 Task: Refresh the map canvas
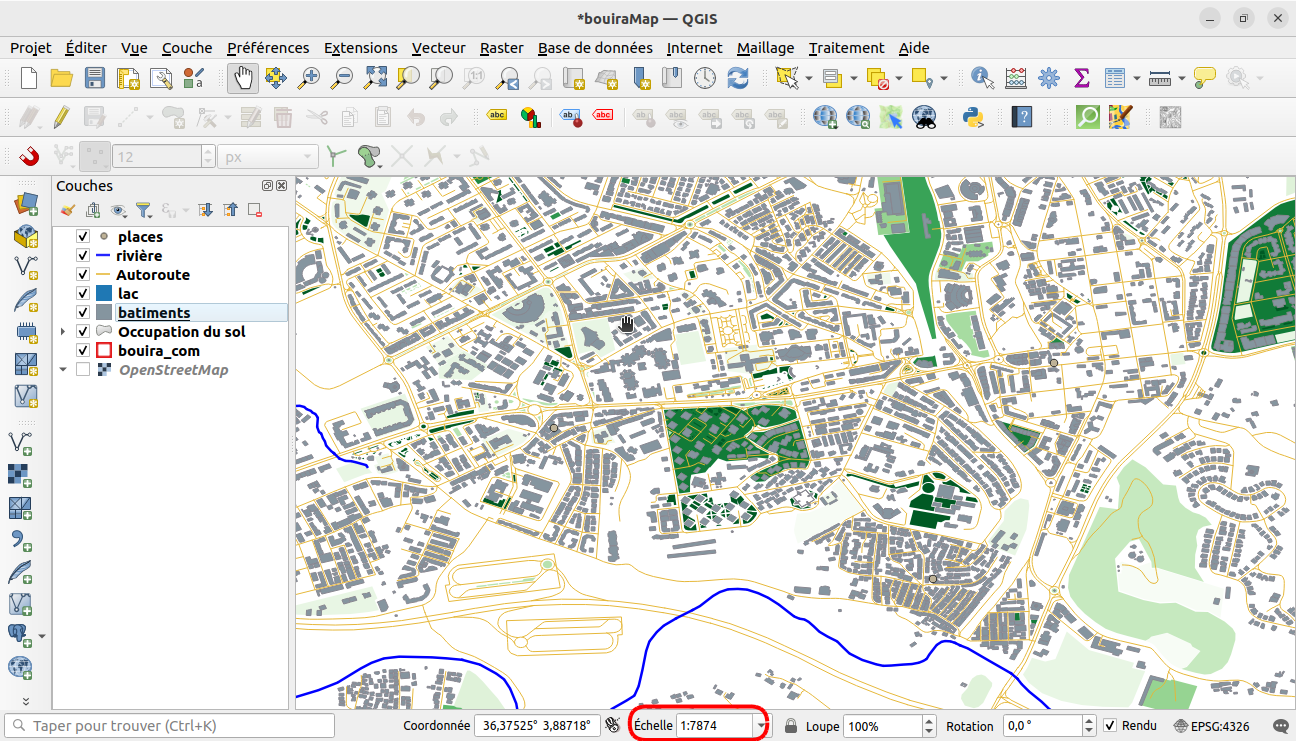tap(738, 78)
